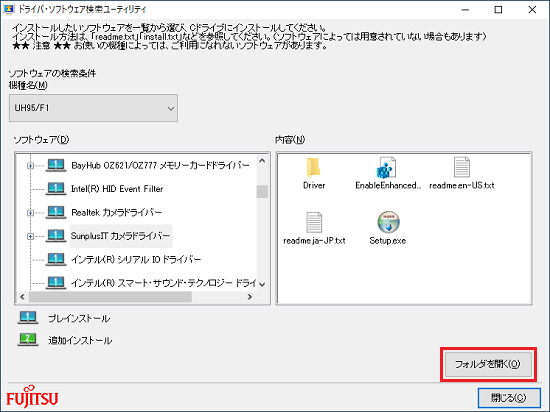The width and height of the screenshot is (550, 412).
Task: Select BayHub OZ621/OZ777 メモリーカードドライバー row
Action: 160,165
